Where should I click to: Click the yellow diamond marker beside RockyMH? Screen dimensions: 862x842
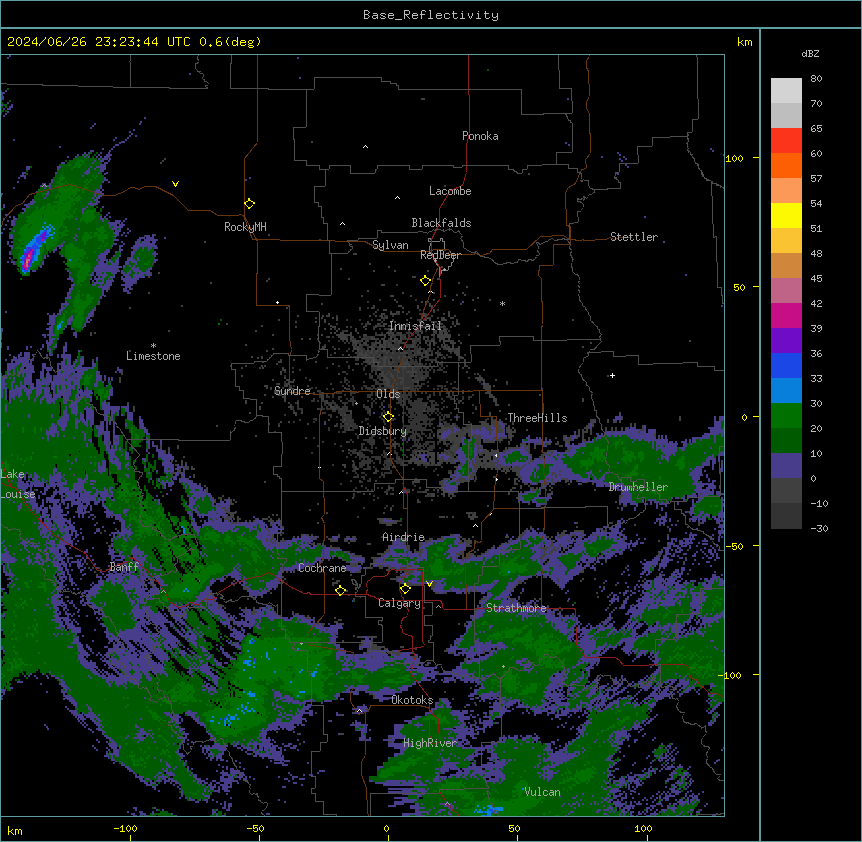(x=249, y=204)
